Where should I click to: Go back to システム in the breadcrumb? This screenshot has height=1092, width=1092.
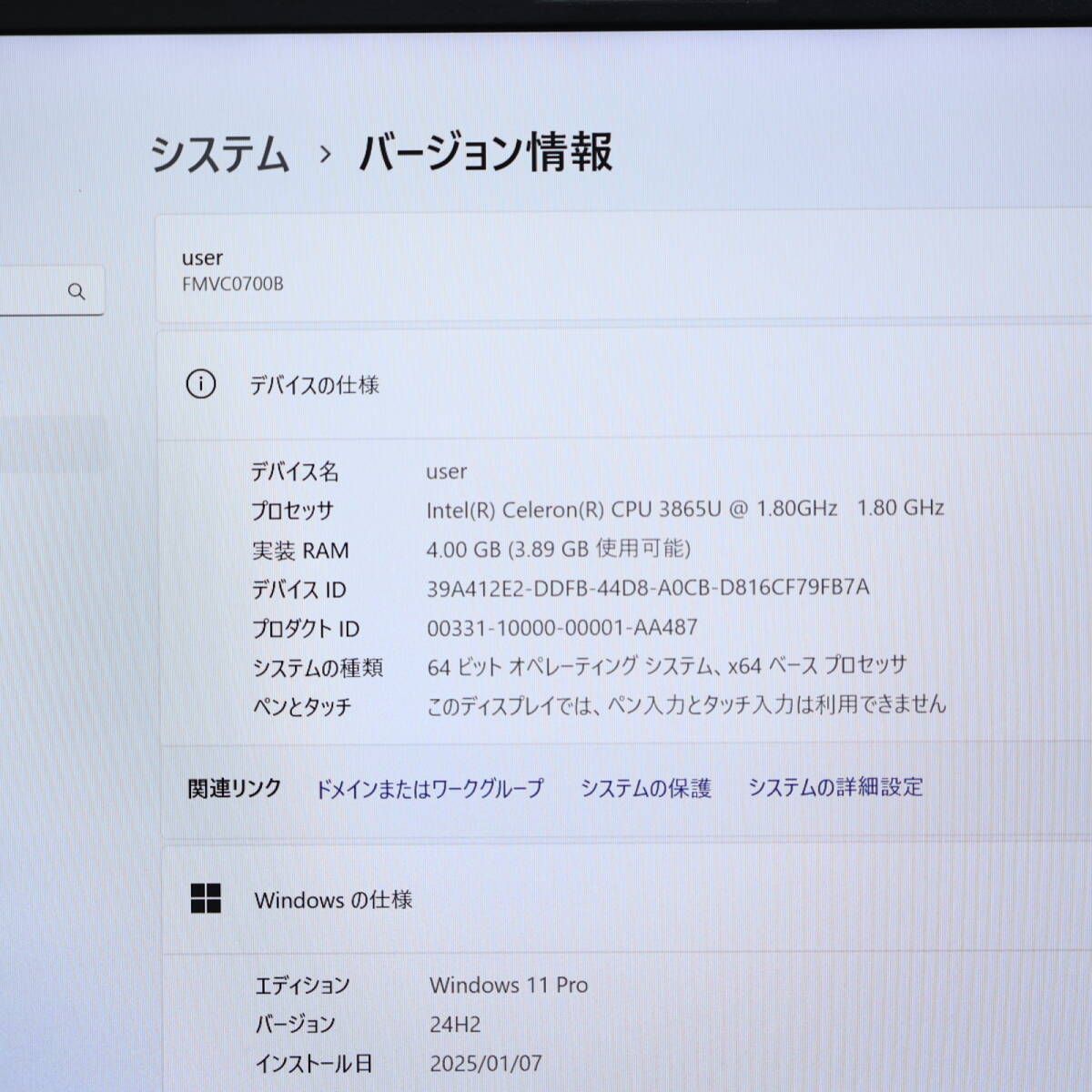pos(219,153)
